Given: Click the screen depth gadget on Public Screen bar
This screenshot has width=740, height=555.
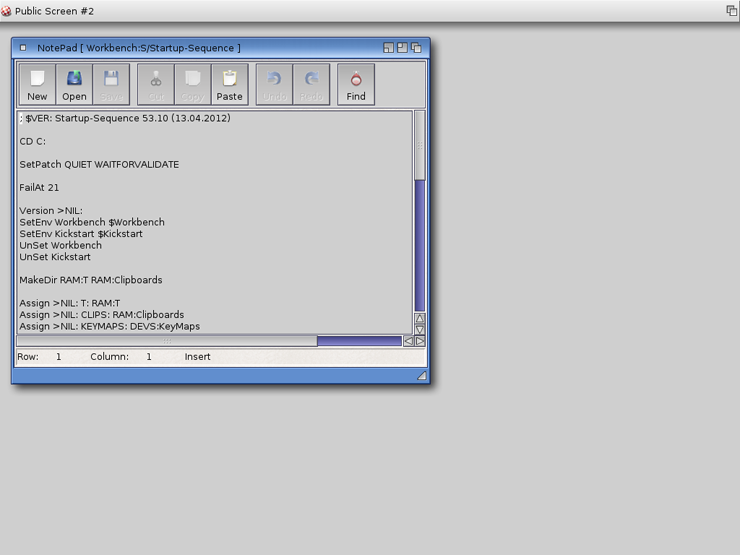Looking at the screenshot, I should [x=731, y=10].
